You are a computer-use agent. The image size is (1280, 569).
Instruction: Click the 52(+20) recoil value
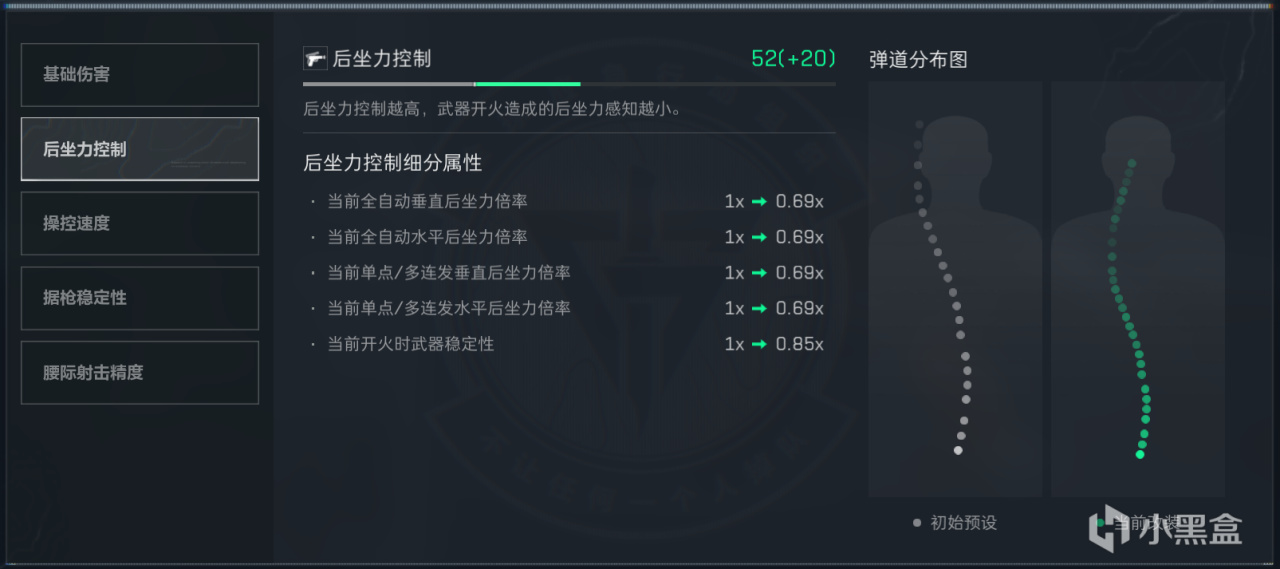[793, 59]
